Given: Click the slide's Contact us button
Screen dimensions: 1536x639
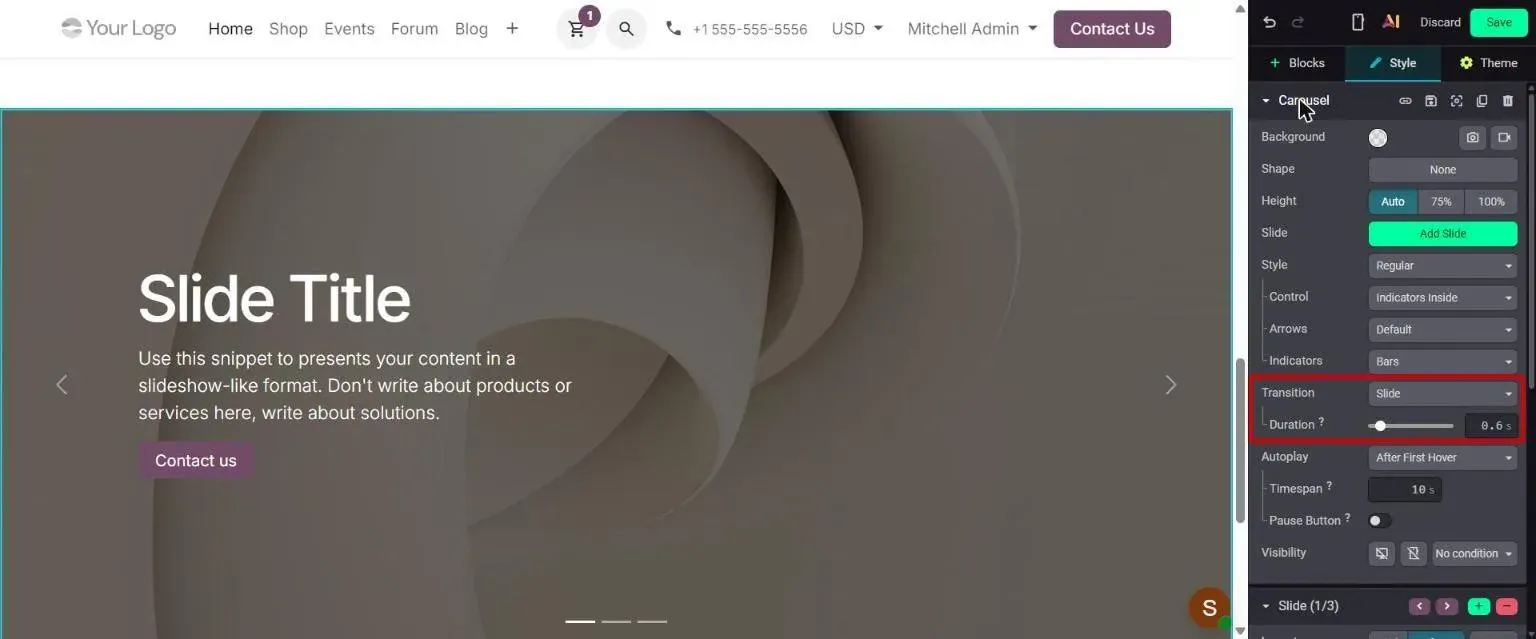Looking at the screenshot, I should (196, 461).
